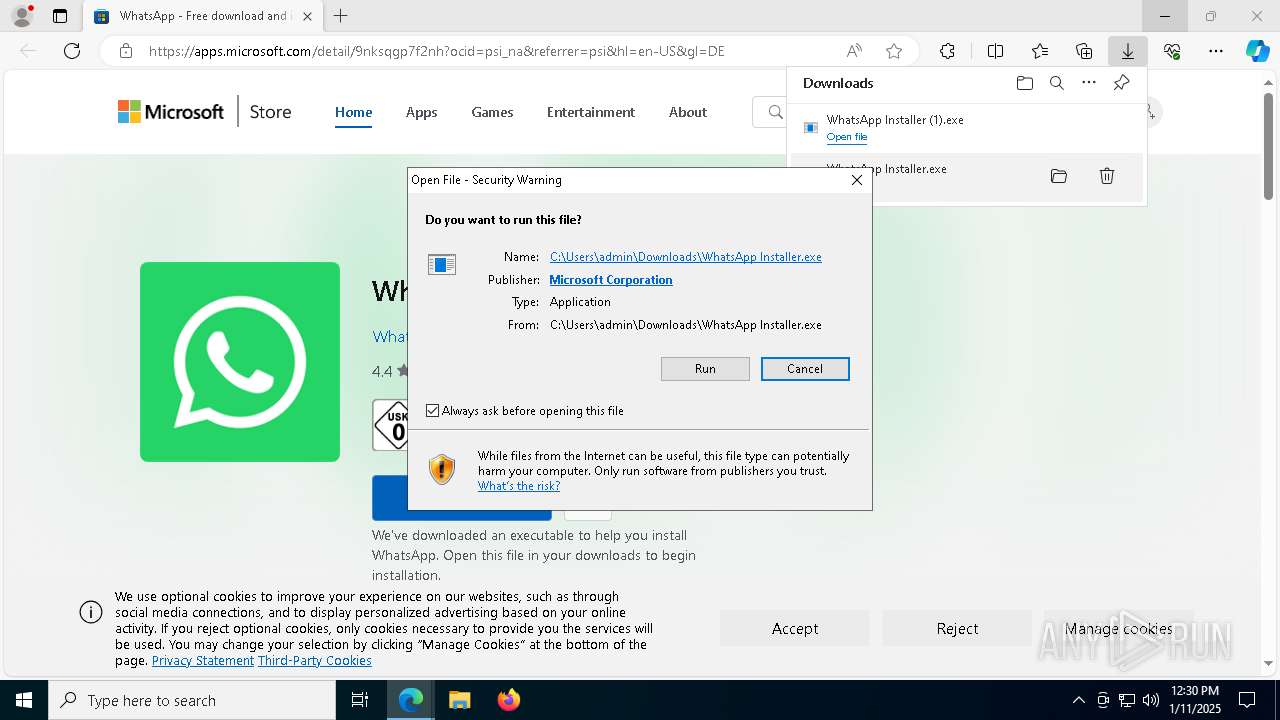The width and height of the screenshot is (1280, 720).
Task: Run the WhatsApp Installer file
Action: click(705, 369)
